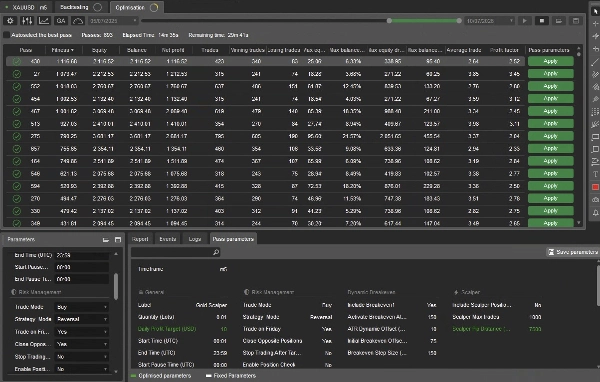Maximize the optimisation panel using the window icon

pos(576,21)
